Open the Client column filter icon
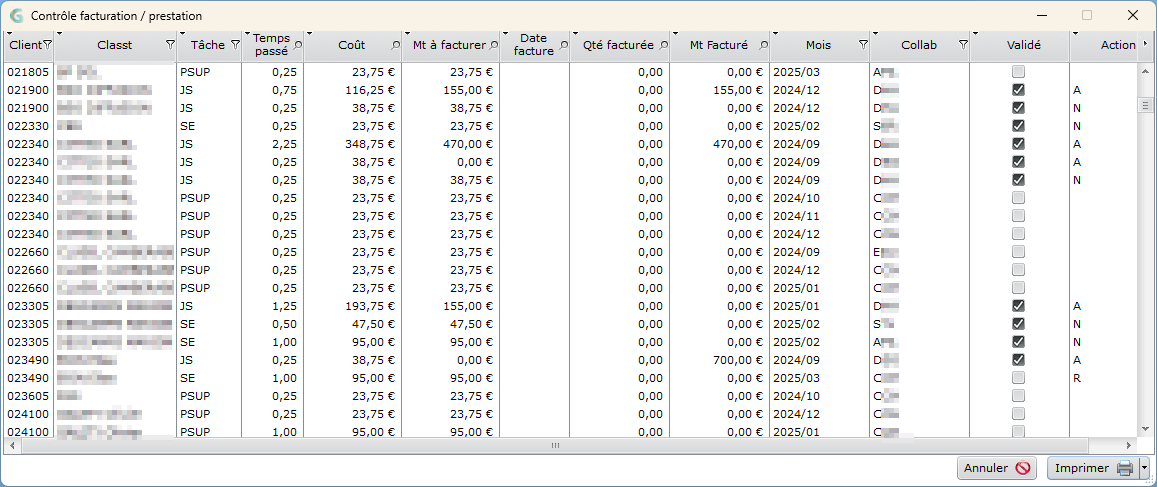Screen dimensions: 1157x487 [47, 45]
